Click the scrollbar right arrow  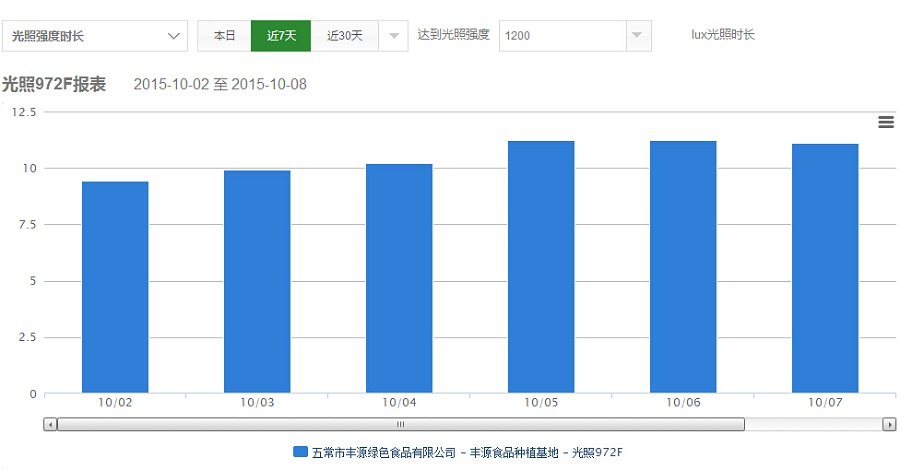pyautogui.click(x=889, y=424)
